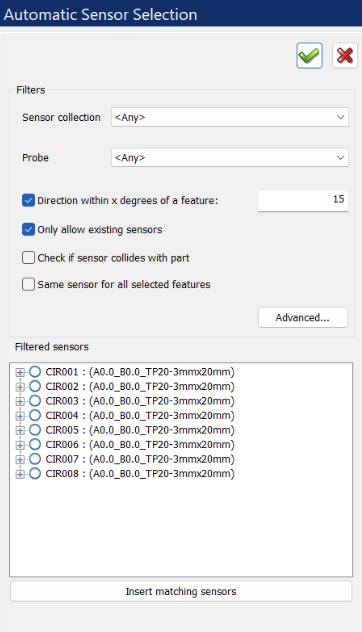The width and height of the screenshot is (362, 632).
Task: Disable Direction within x degrees checkbox
Action: 28,200
